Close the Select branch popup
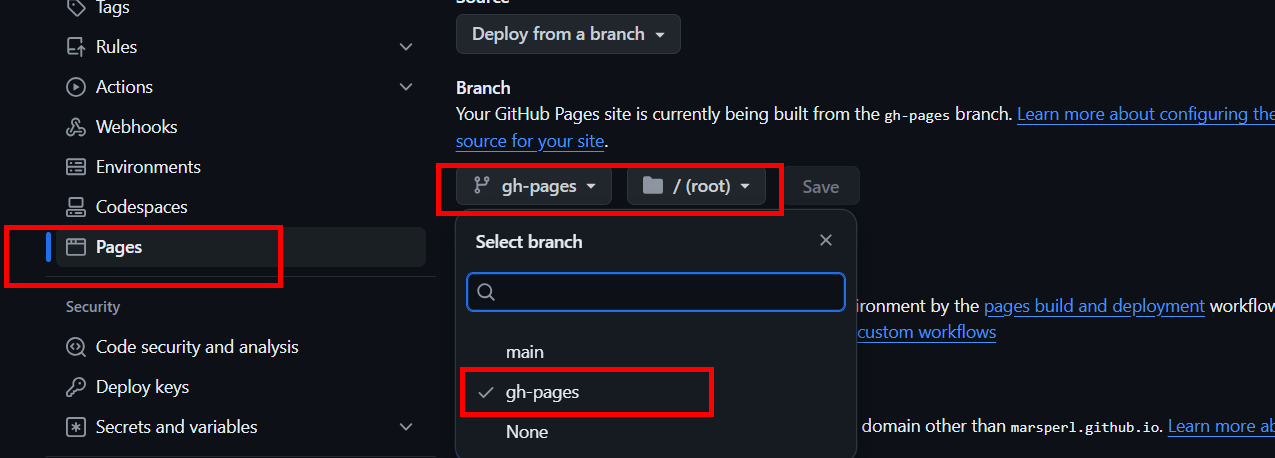This screenshot has height=458, width=1275. click(x=826, y=240)
